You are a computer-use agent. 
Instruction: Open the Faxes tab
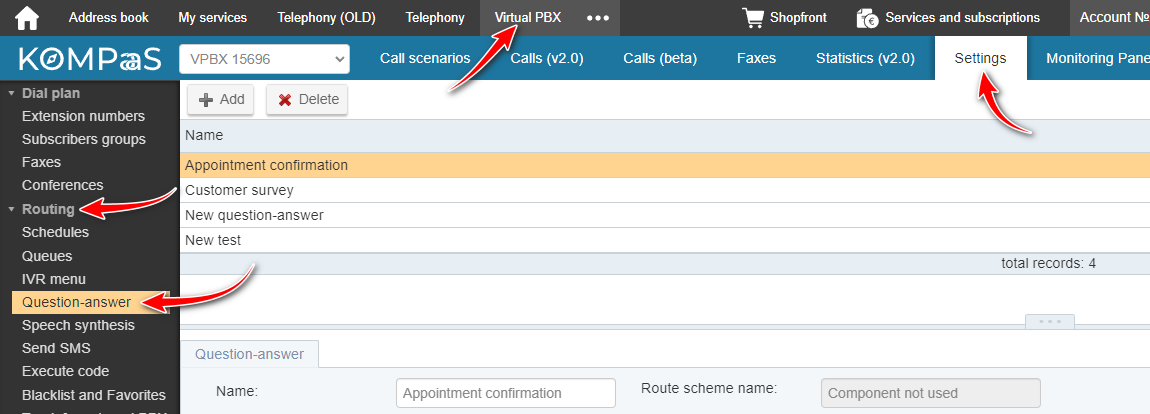[x=756, y=59]
